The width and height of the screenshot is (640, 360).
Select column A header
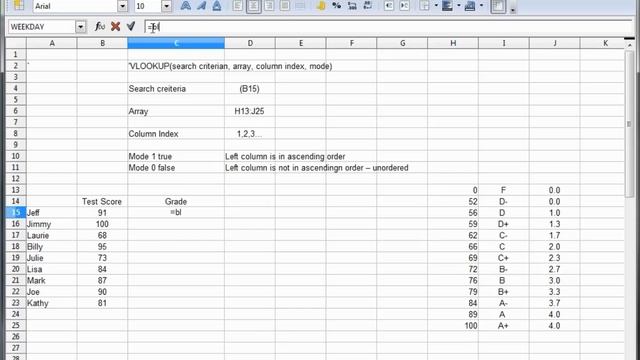52,43
